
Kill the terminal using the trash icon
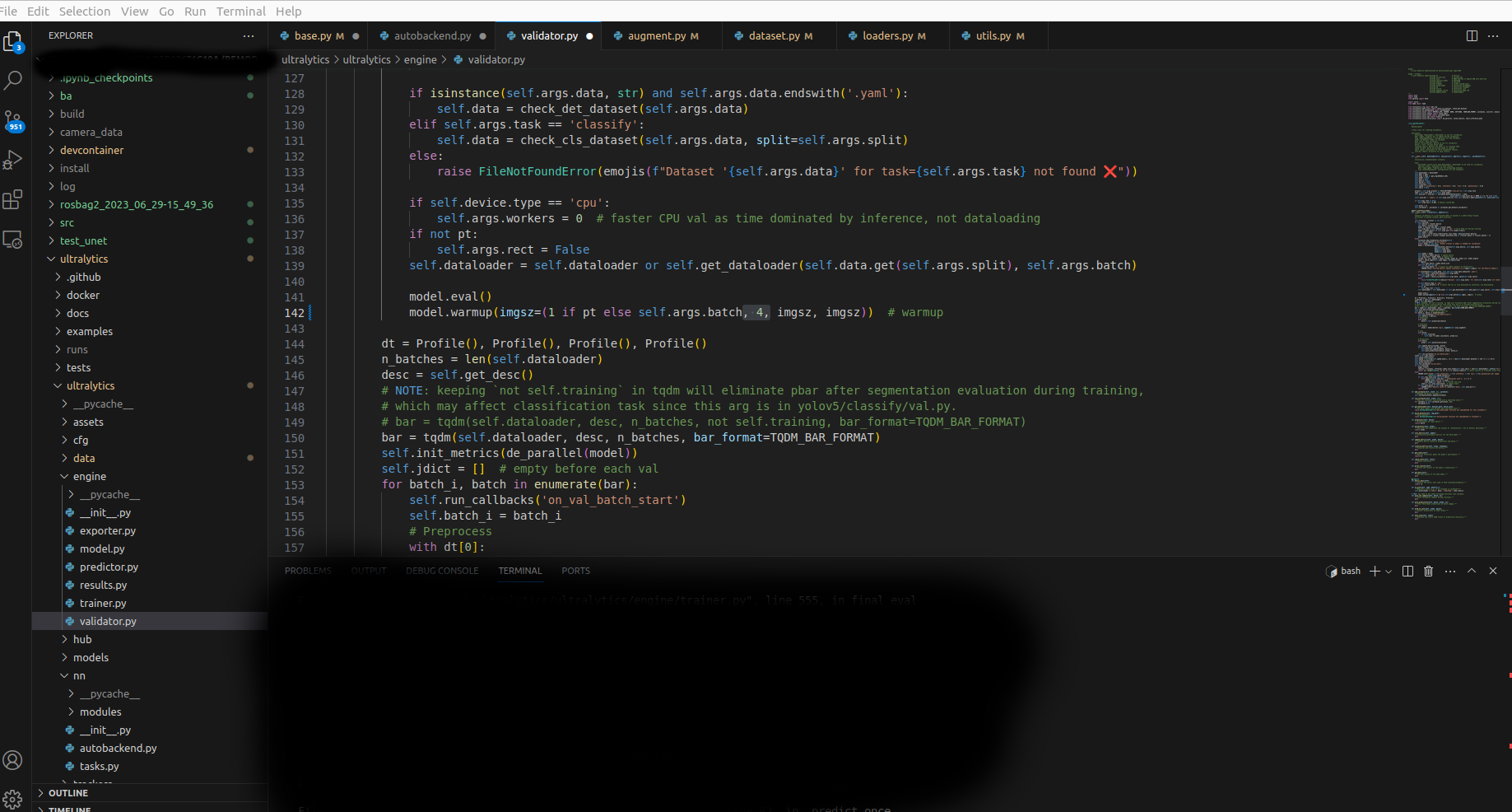coord(1428,571)
